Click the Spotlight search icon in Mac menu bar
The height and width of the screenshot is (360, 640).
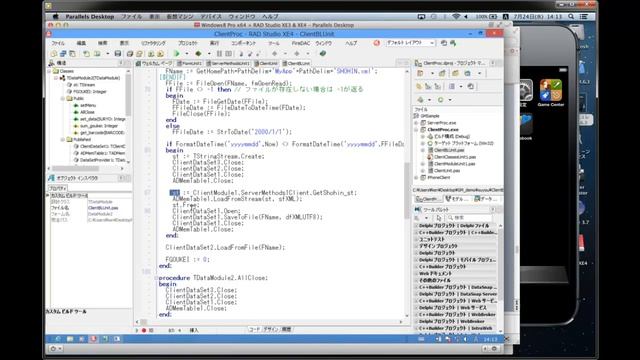coord(571,17)
